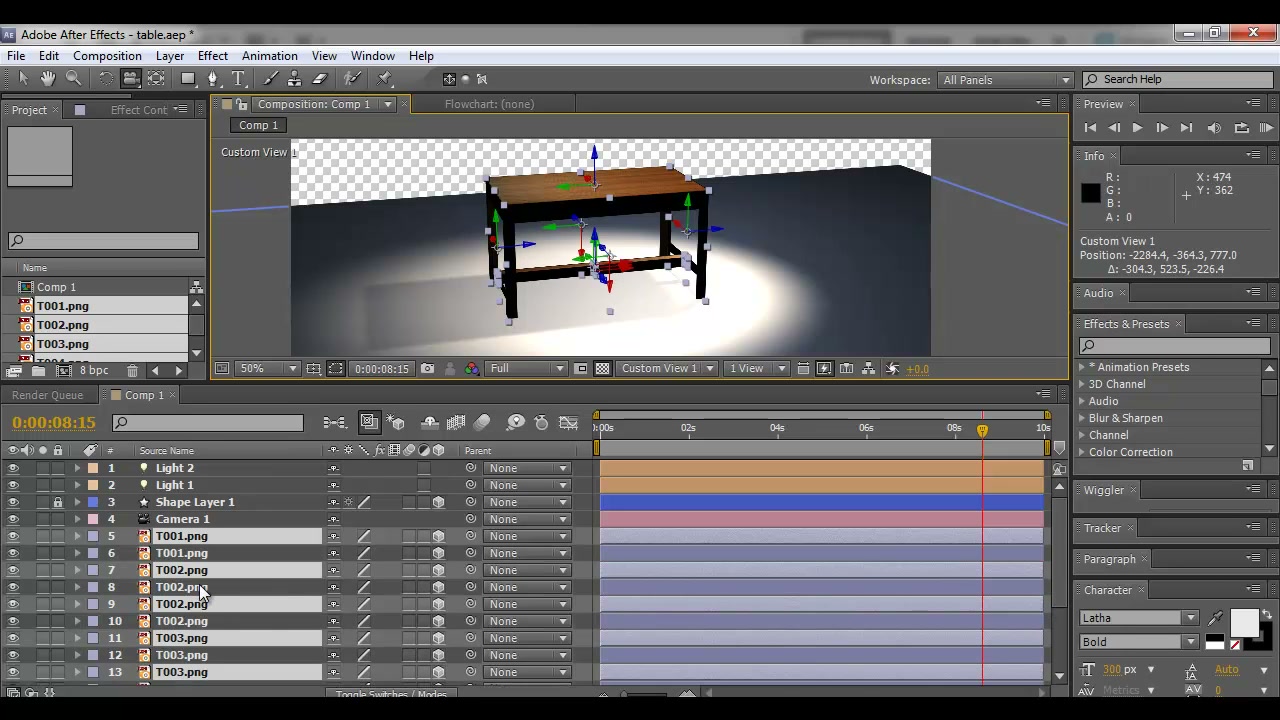This screenshot has height=720, width=1280.
Task: Open the Comp Flowchart icon in viewer
Action: point(869,369)
